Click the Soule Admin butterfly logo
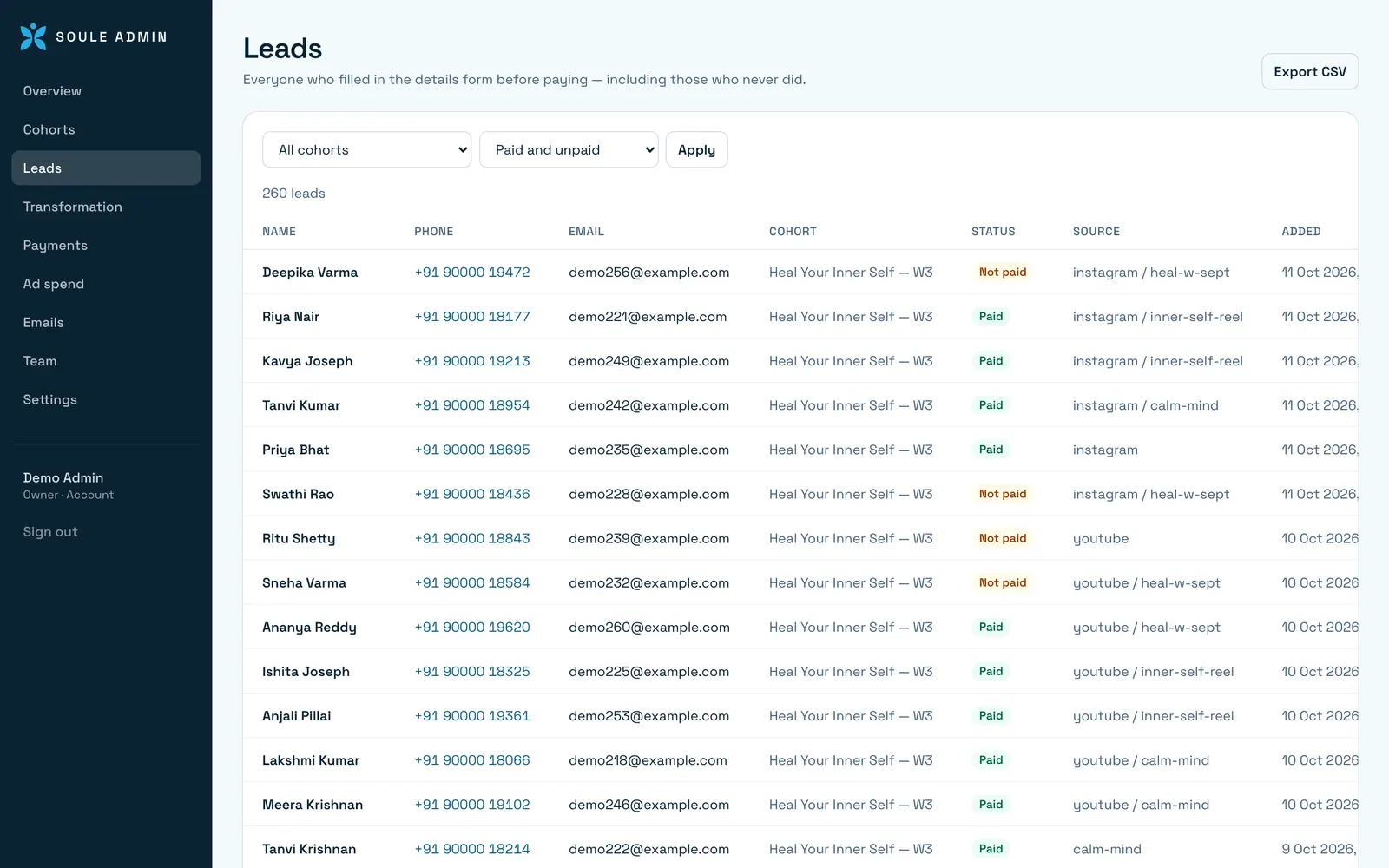The width and height of the screenshot is (1389, 868). point(33,36)
